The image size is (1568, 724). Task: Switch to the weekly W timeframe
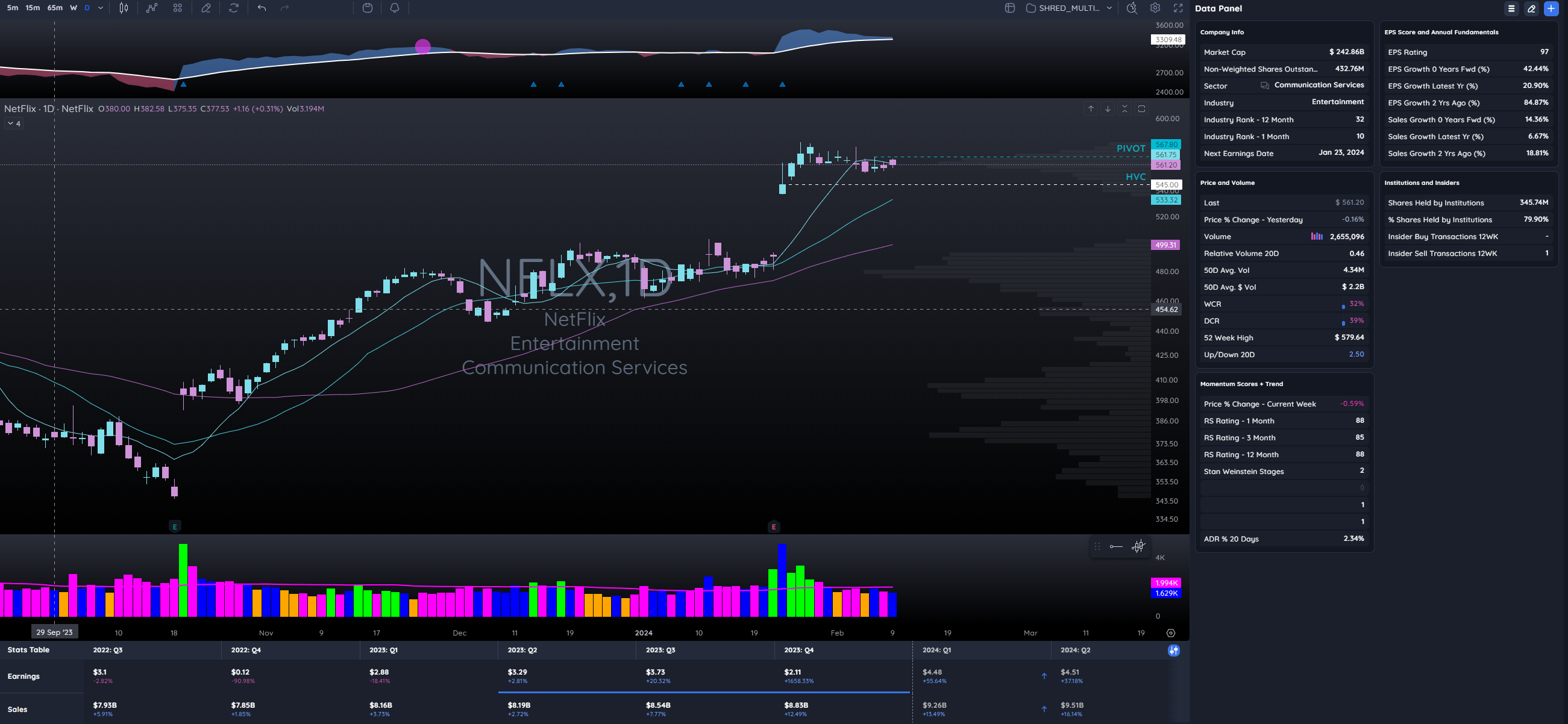point(74,8)
